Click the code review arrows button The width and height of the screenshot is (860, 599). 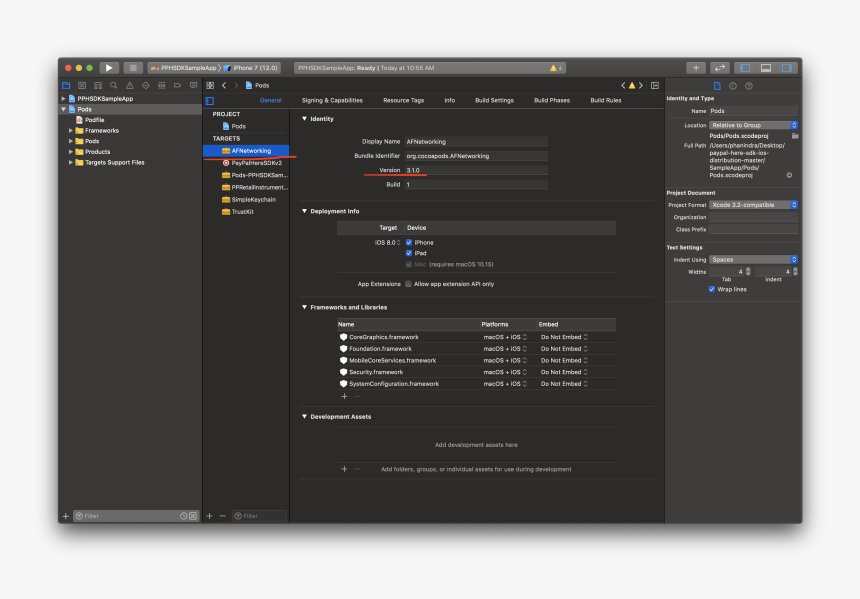[720, 68]
